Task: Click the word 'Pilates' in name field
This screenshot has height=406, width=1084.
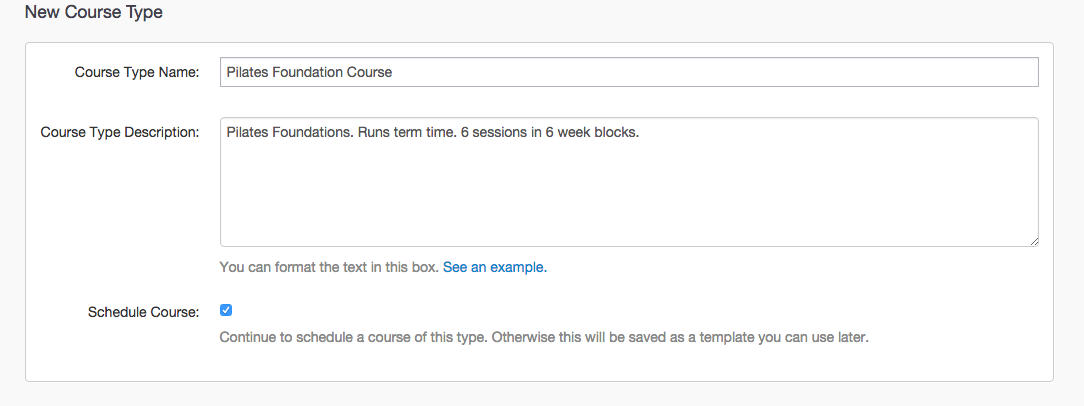Action: [246, 72]
